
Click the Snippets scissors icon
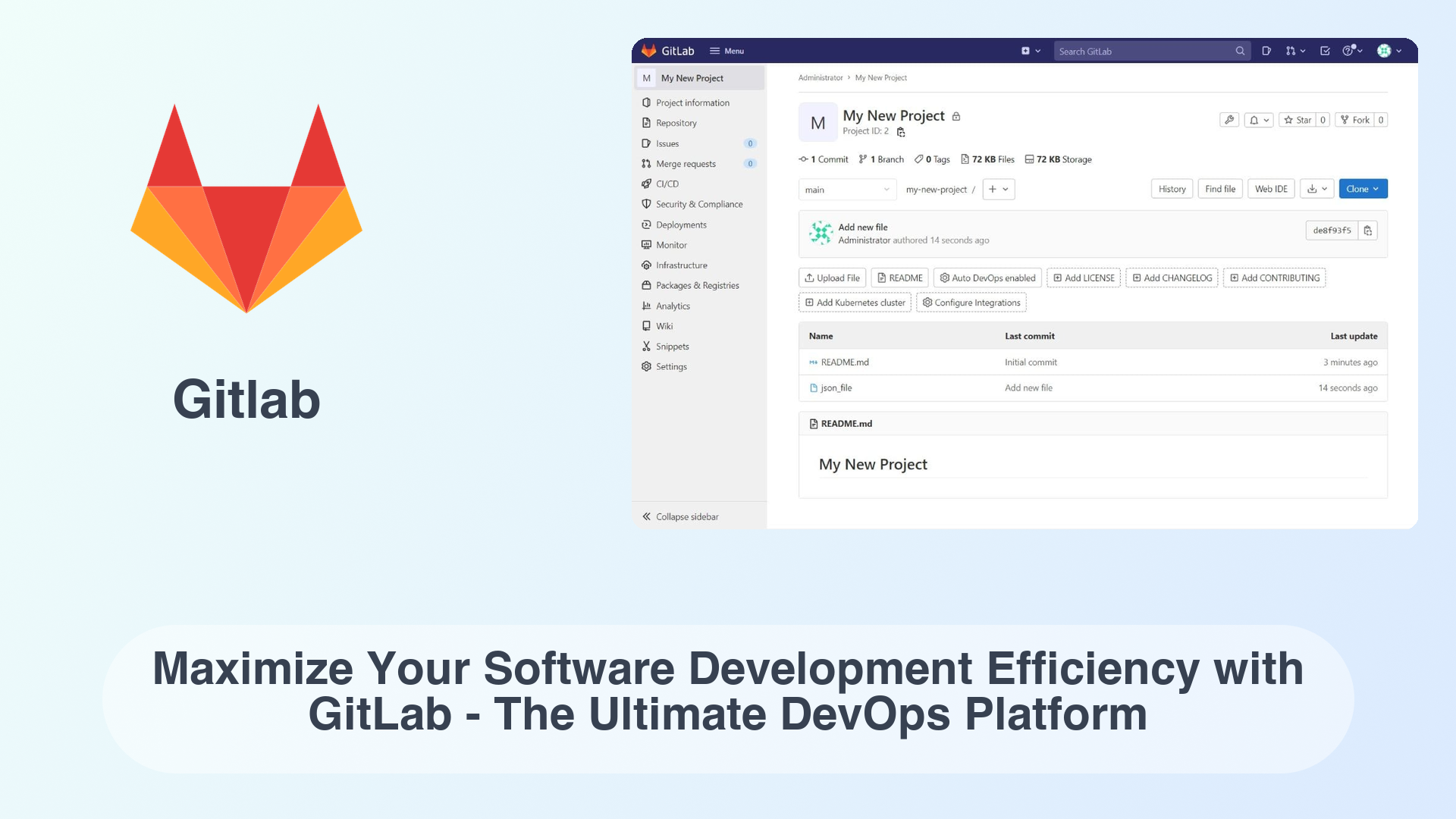click(646, 347)
